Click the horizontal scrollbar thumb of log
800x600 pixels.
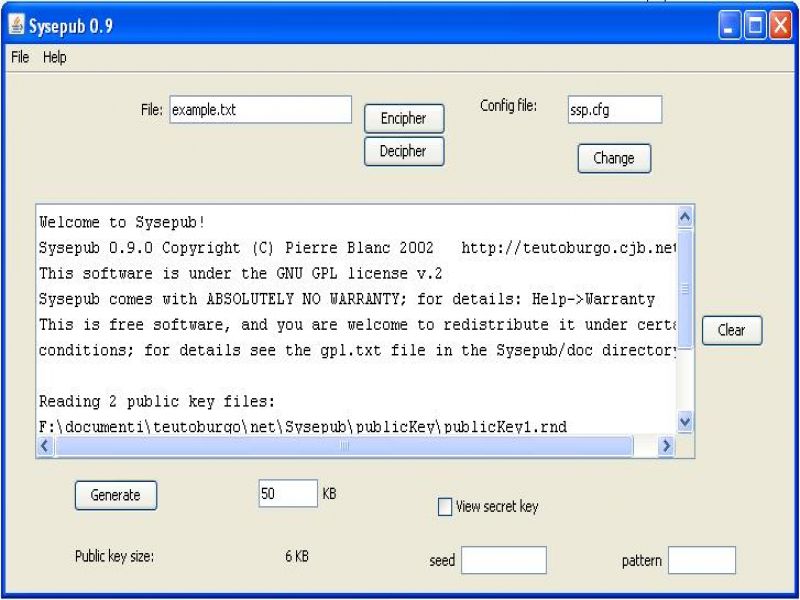[344, 446]
